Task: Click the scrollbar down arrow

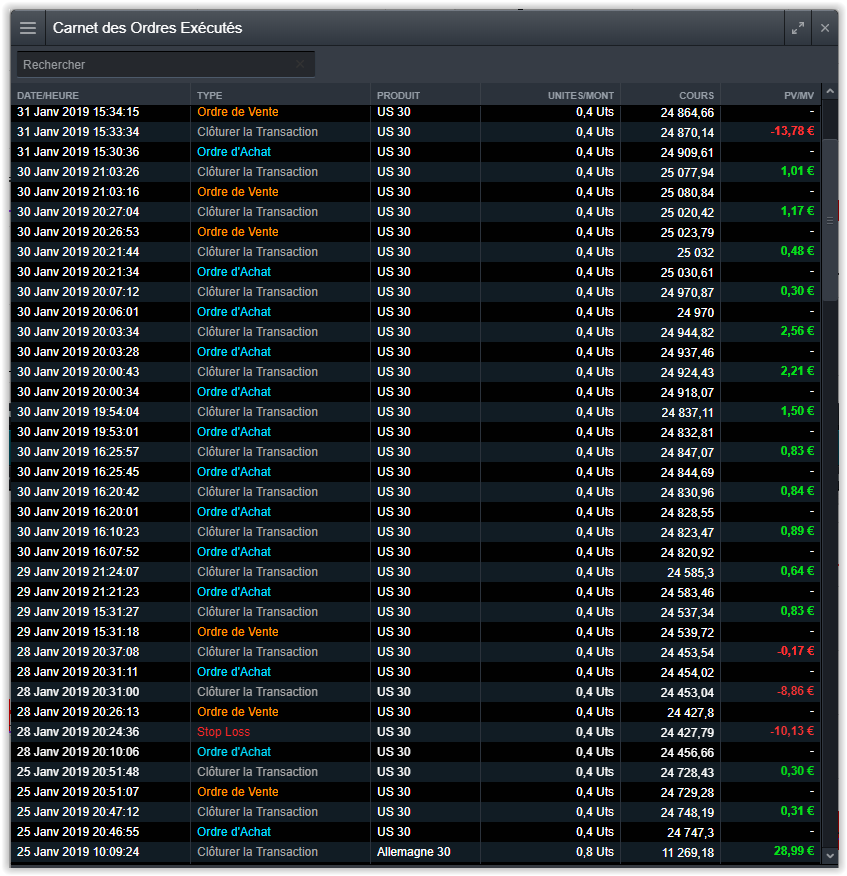Action: coord(830,855)
